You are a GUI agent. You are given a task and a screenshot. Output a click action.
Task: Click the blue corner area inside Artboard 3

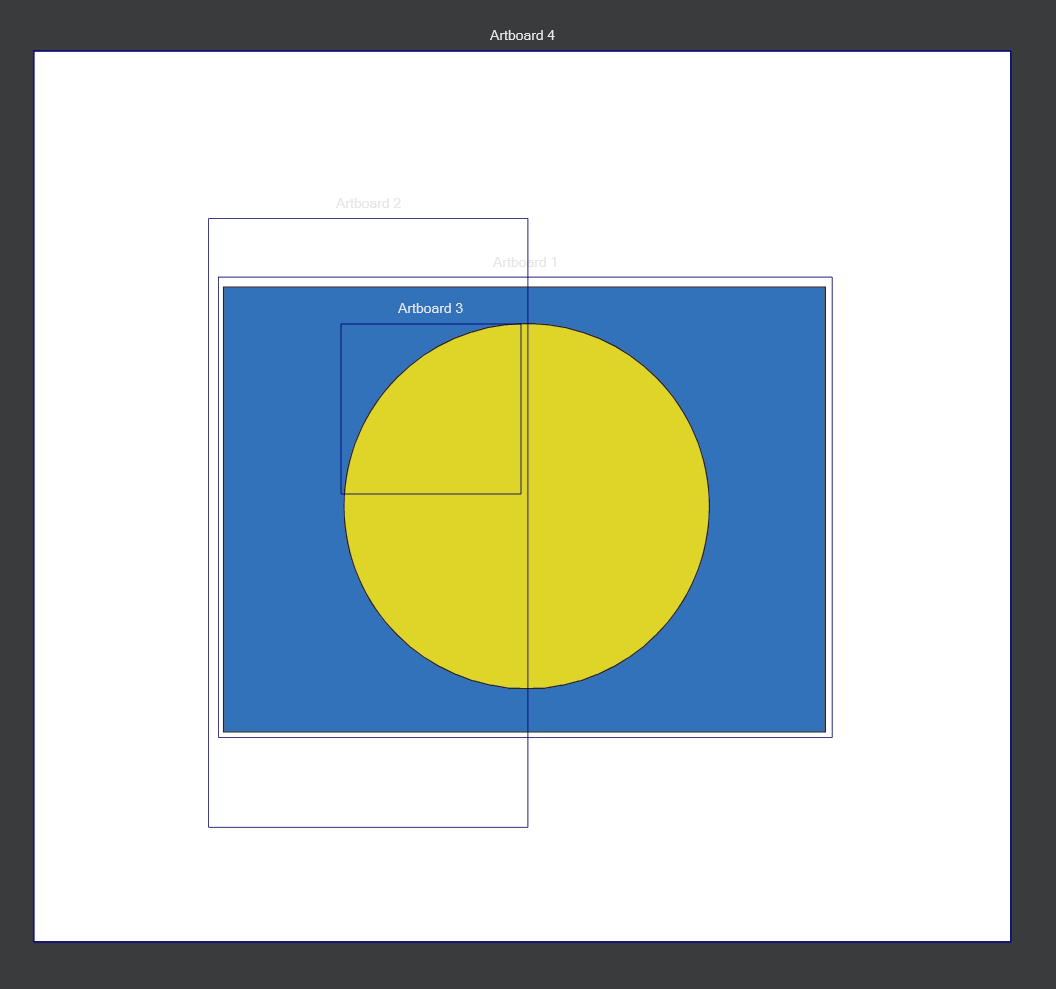[x=362, y=345]
